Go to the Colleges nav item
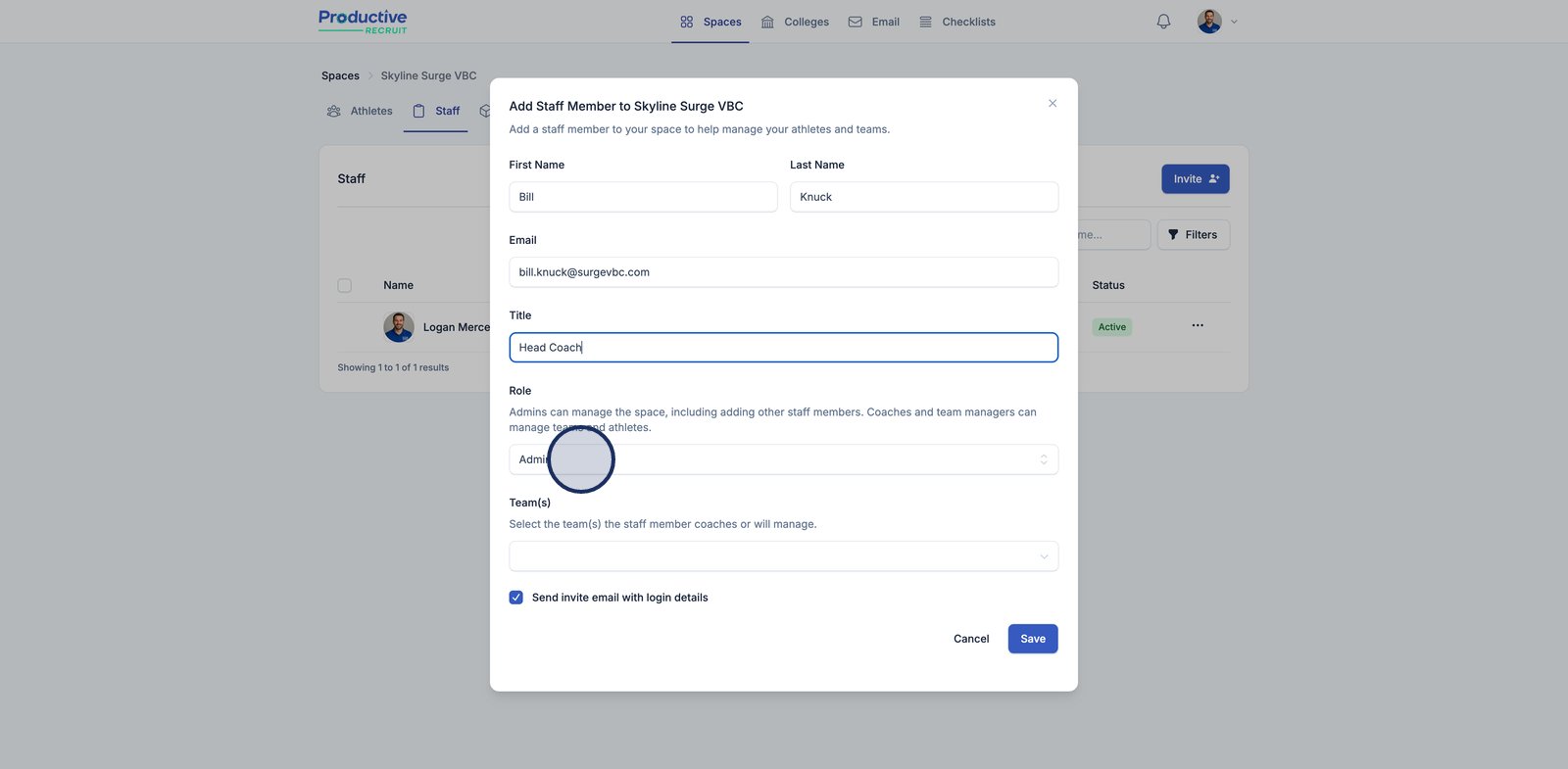Viewport: 1568px width, 769px height. (x=795, y=22)
